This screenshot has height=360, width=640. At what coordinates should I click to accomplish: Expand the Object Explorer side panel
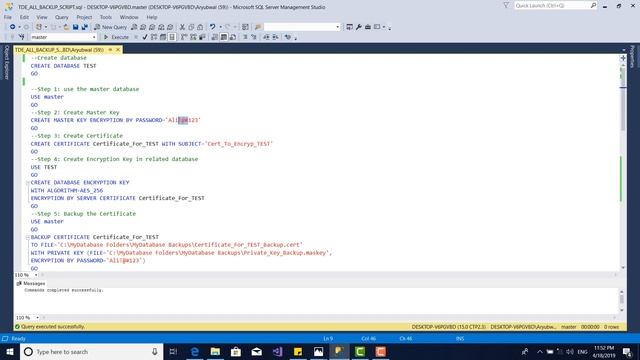(6, 62)
